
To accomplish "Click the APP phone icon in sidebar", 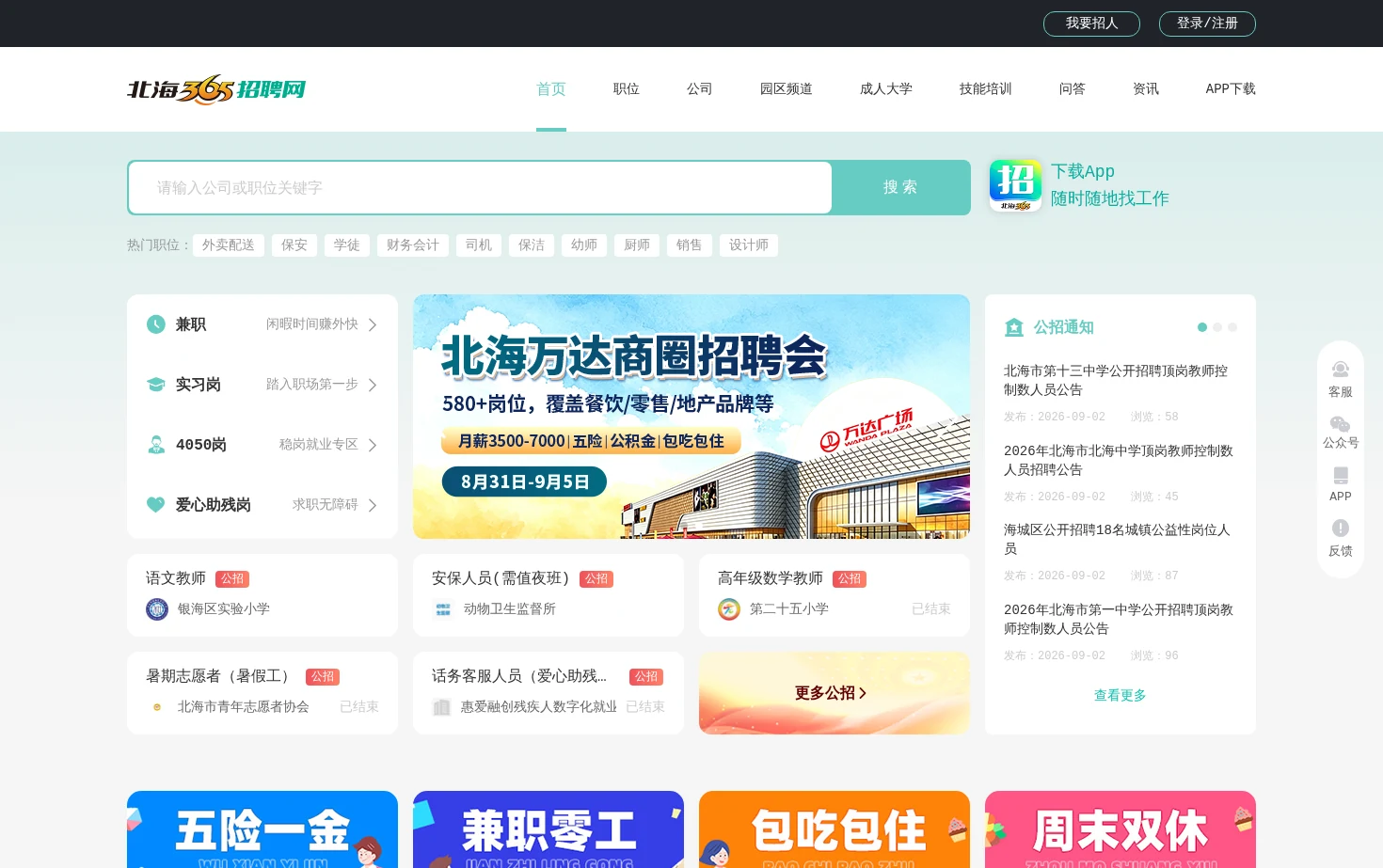I will (x=1341, y=475).
